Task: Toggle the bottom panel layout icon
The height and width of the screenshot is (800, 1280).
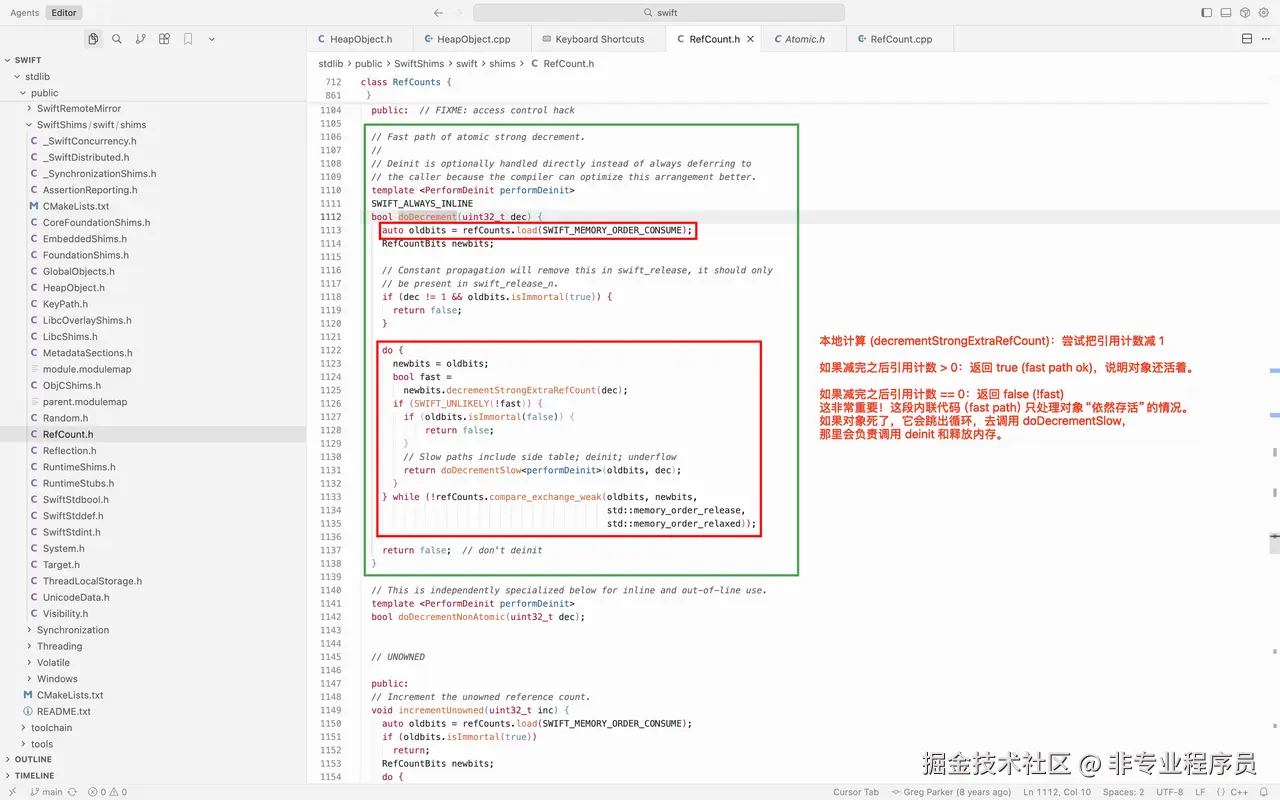Action: click(x=1226, y=13)
